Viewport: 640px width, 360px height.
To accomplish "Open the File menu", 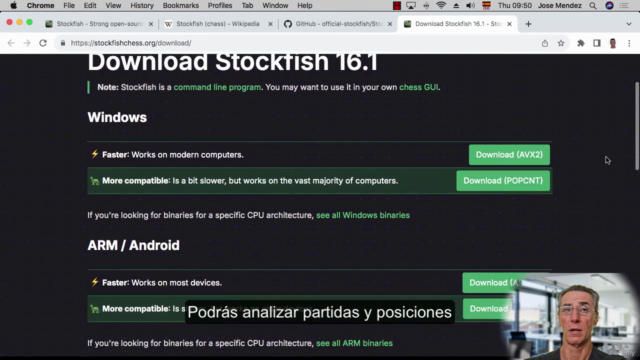I will (x=69, y=6).
